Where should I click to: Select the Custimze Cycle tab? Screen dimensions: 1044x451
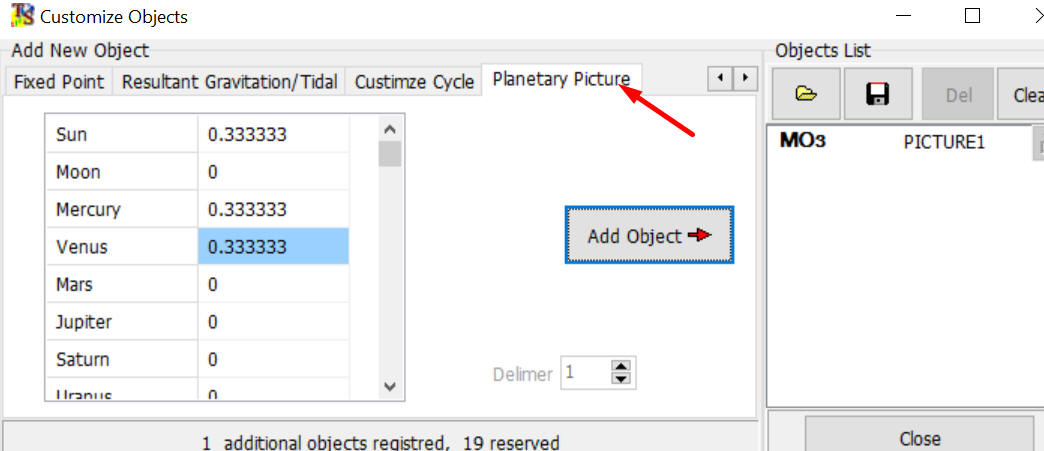(414, 82)
